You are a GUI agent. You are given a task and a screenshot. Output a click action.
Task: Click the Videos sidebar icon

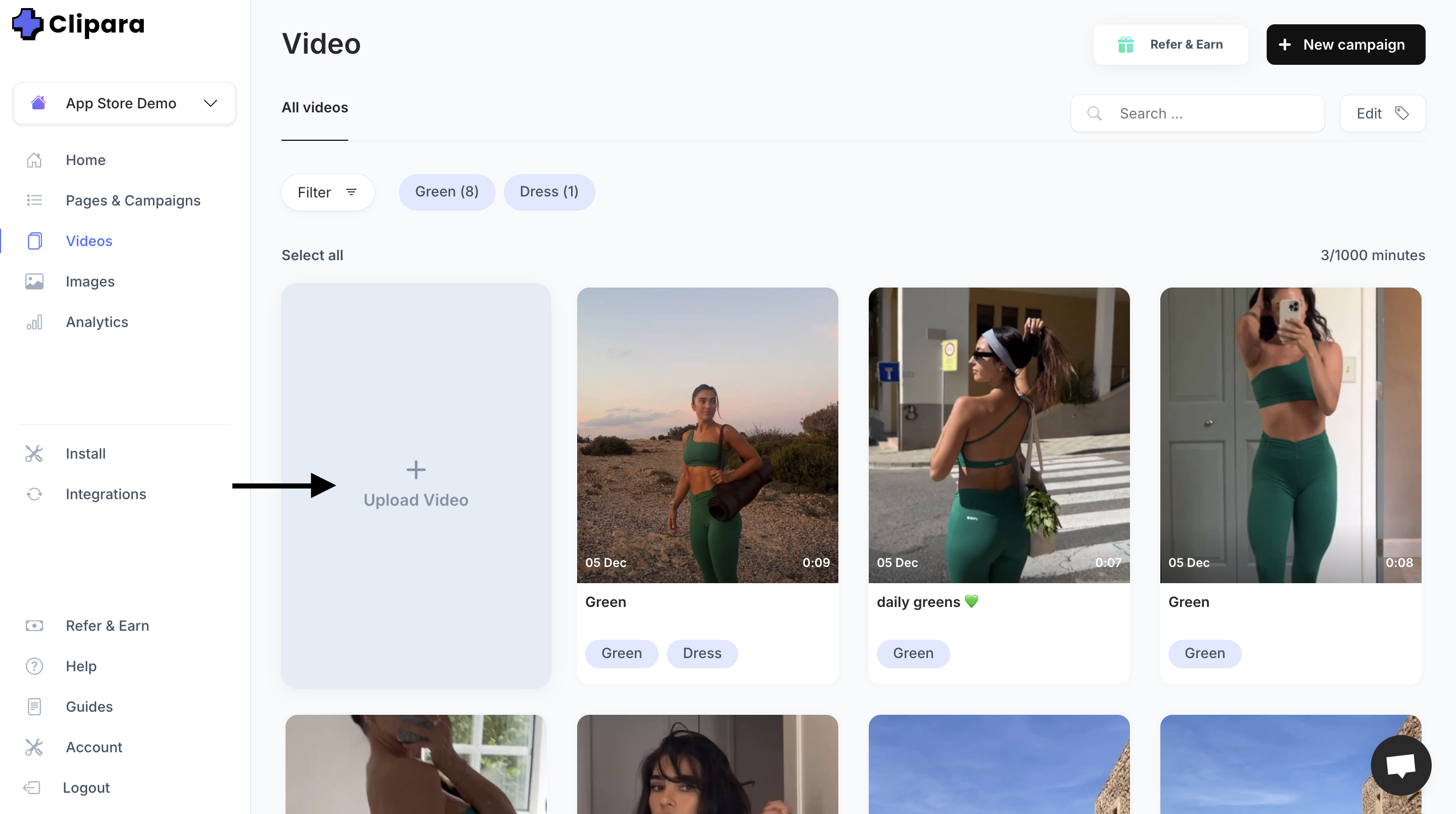click(34, 241)
